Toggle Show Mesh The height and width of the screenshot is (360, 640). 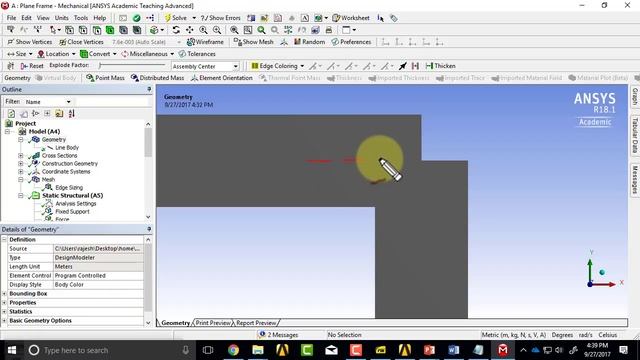pyautogui.click(x=253, y=42)
